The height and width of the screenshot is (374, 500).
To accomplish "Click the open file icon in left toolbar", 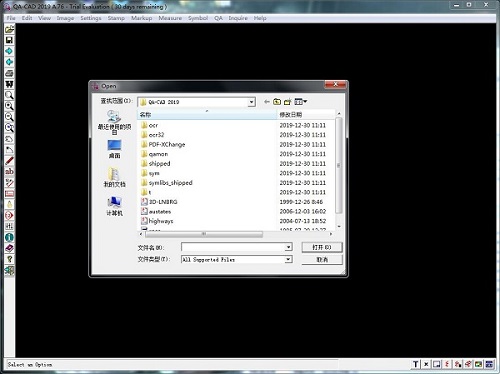I will click(x=9, y=29).
